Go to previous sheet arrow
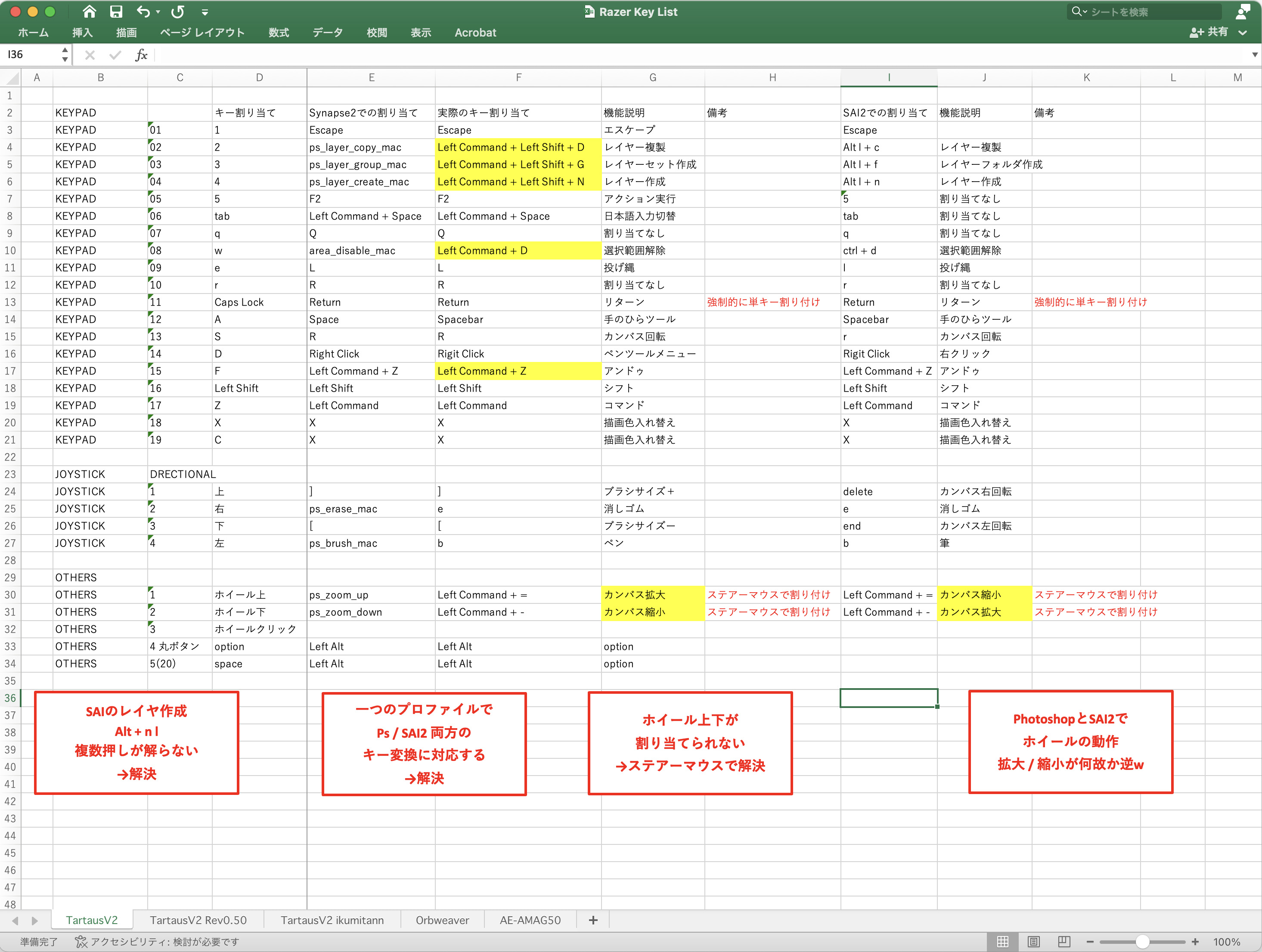Screen dimensions: 1262x952 click(16, 921)
